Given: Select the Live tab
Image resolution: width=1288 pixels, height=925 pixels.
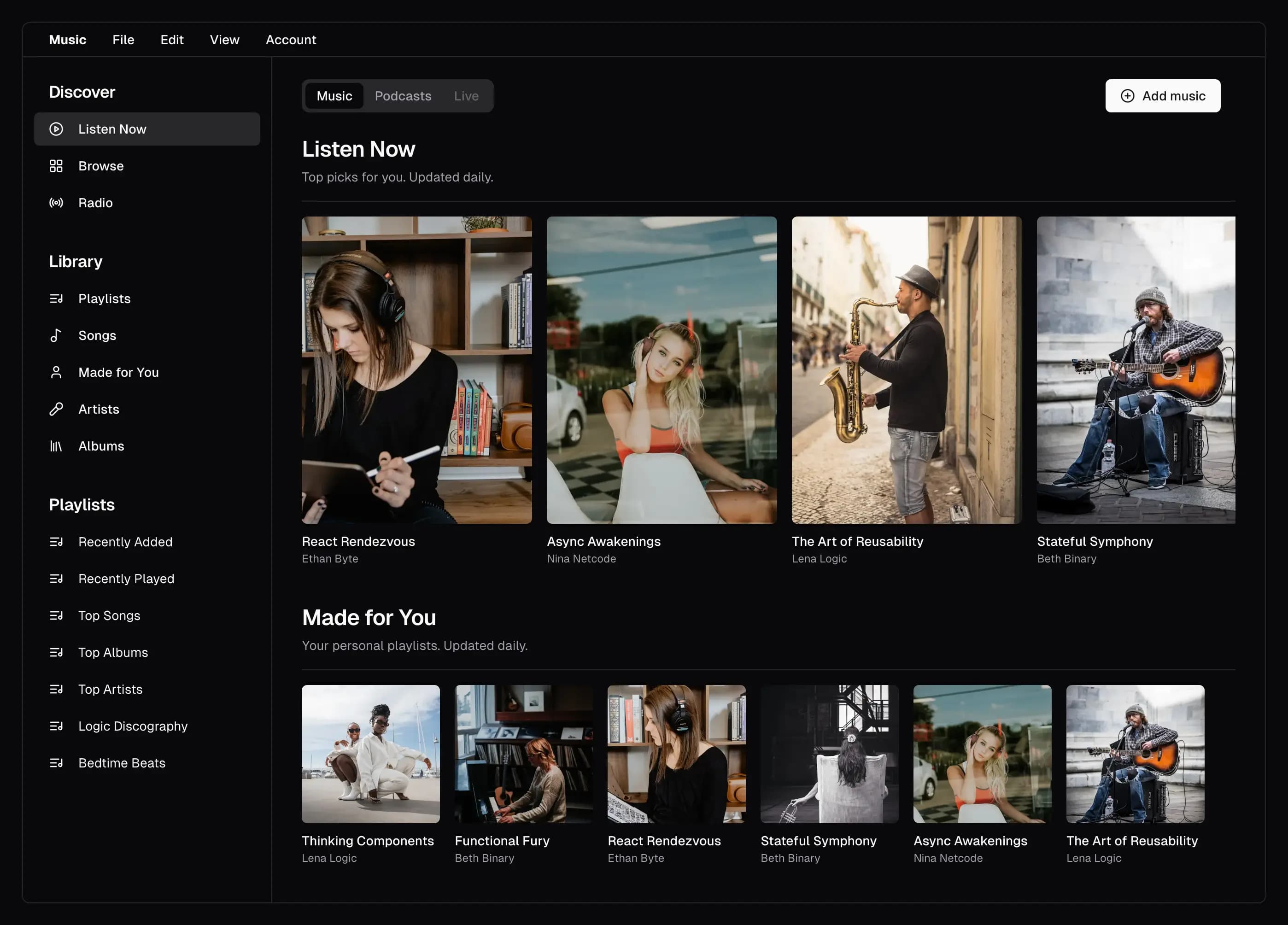Looking at the screenshot, I should pyautogui.click(x=466, y=96).
